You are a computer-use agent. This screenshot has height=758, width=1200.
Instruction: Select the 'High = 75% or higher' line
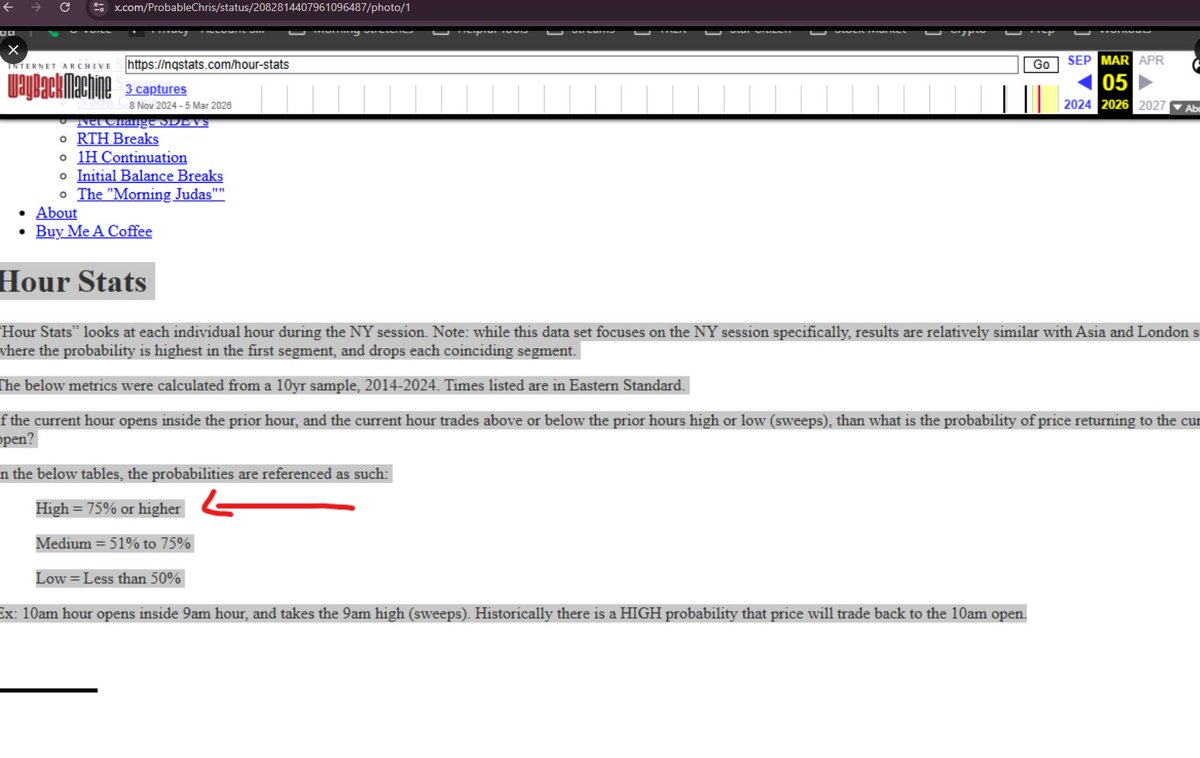pyautogui.click(x=109, y=509)
